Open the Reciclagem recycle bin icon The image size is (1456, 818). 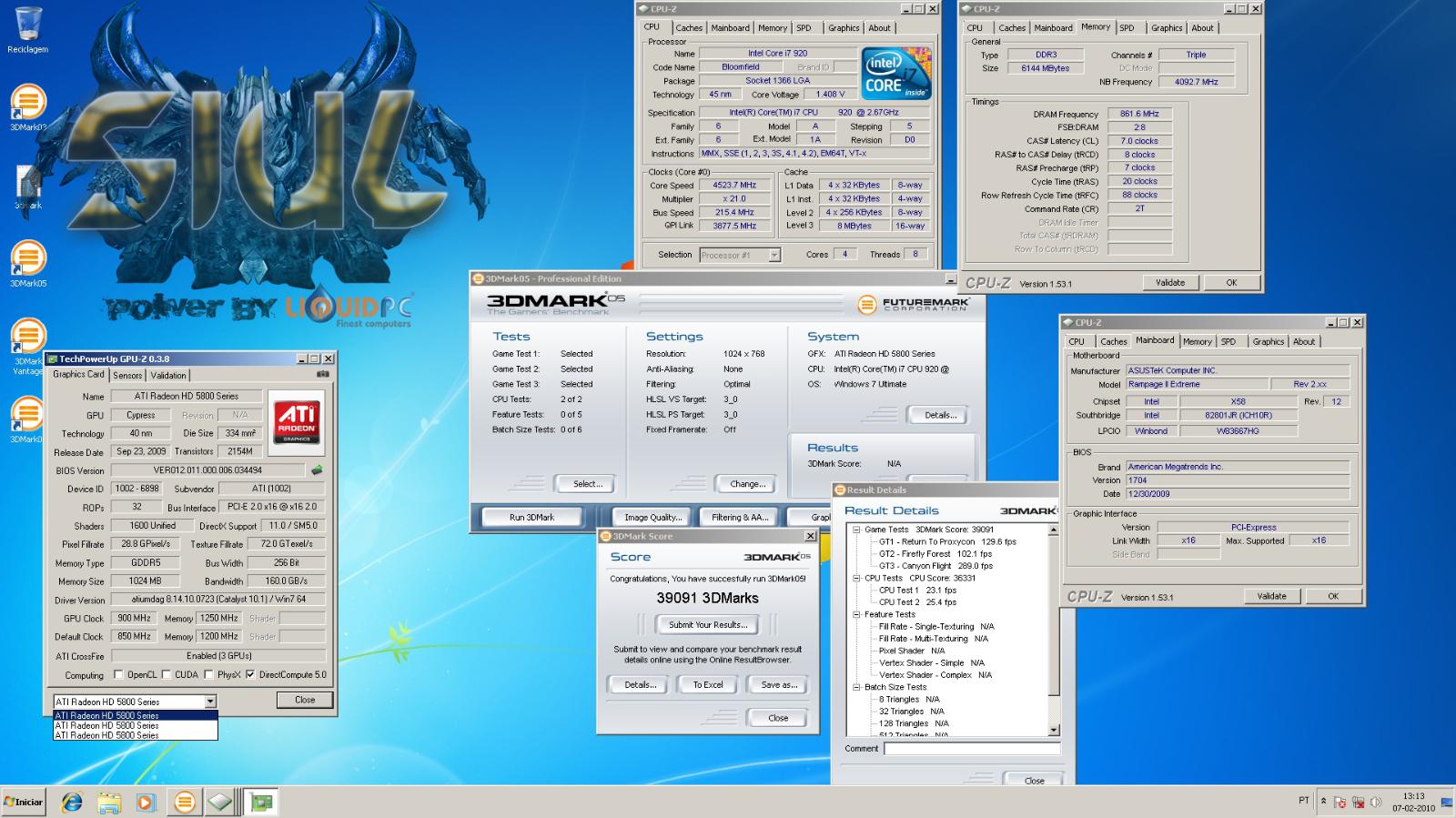pos(27,30)
